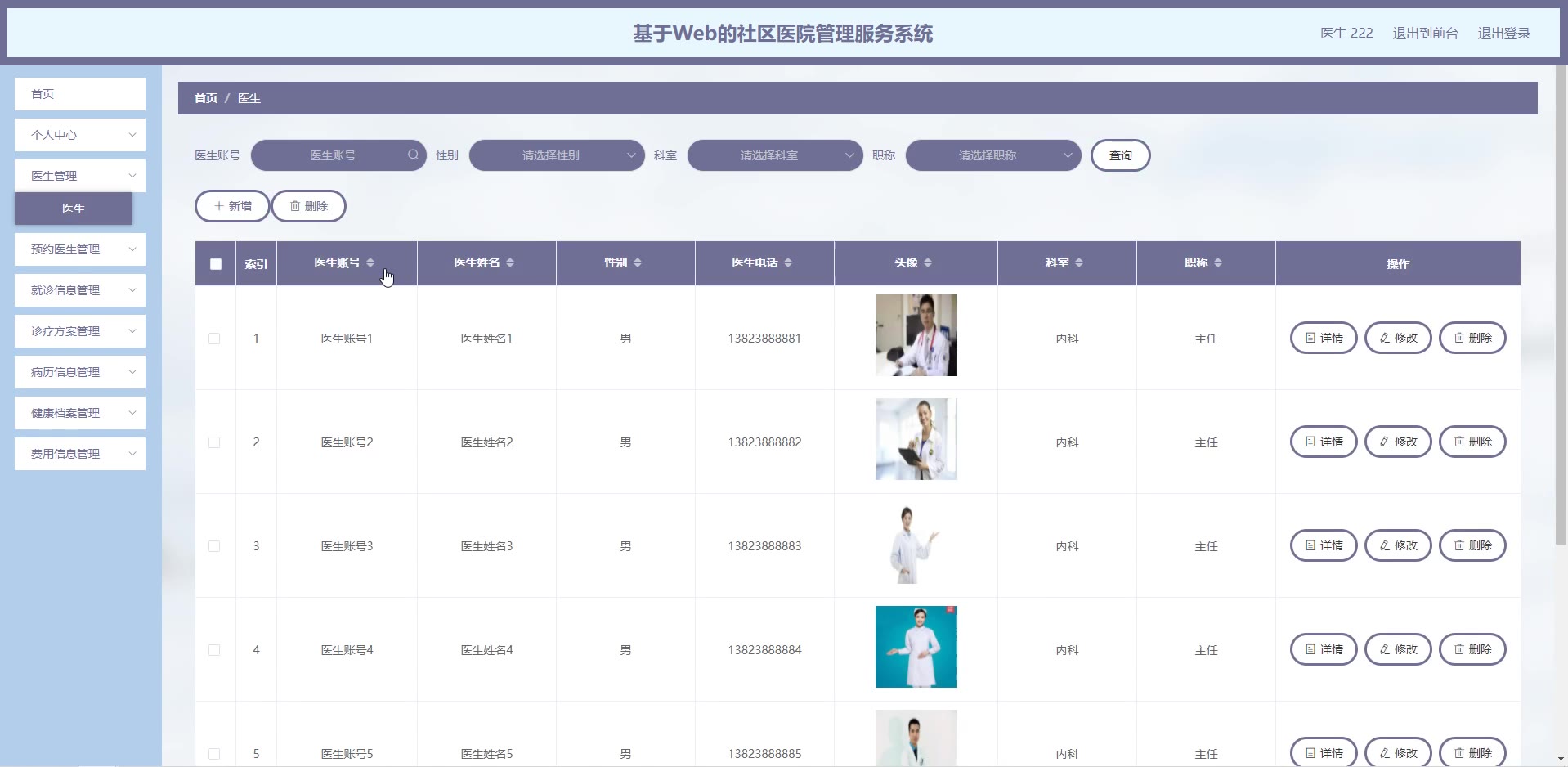Open 详情 for 医生账号4 row
This screenshot has width=1568, height=767.
pyautogui.click(x=1324, y=649)
